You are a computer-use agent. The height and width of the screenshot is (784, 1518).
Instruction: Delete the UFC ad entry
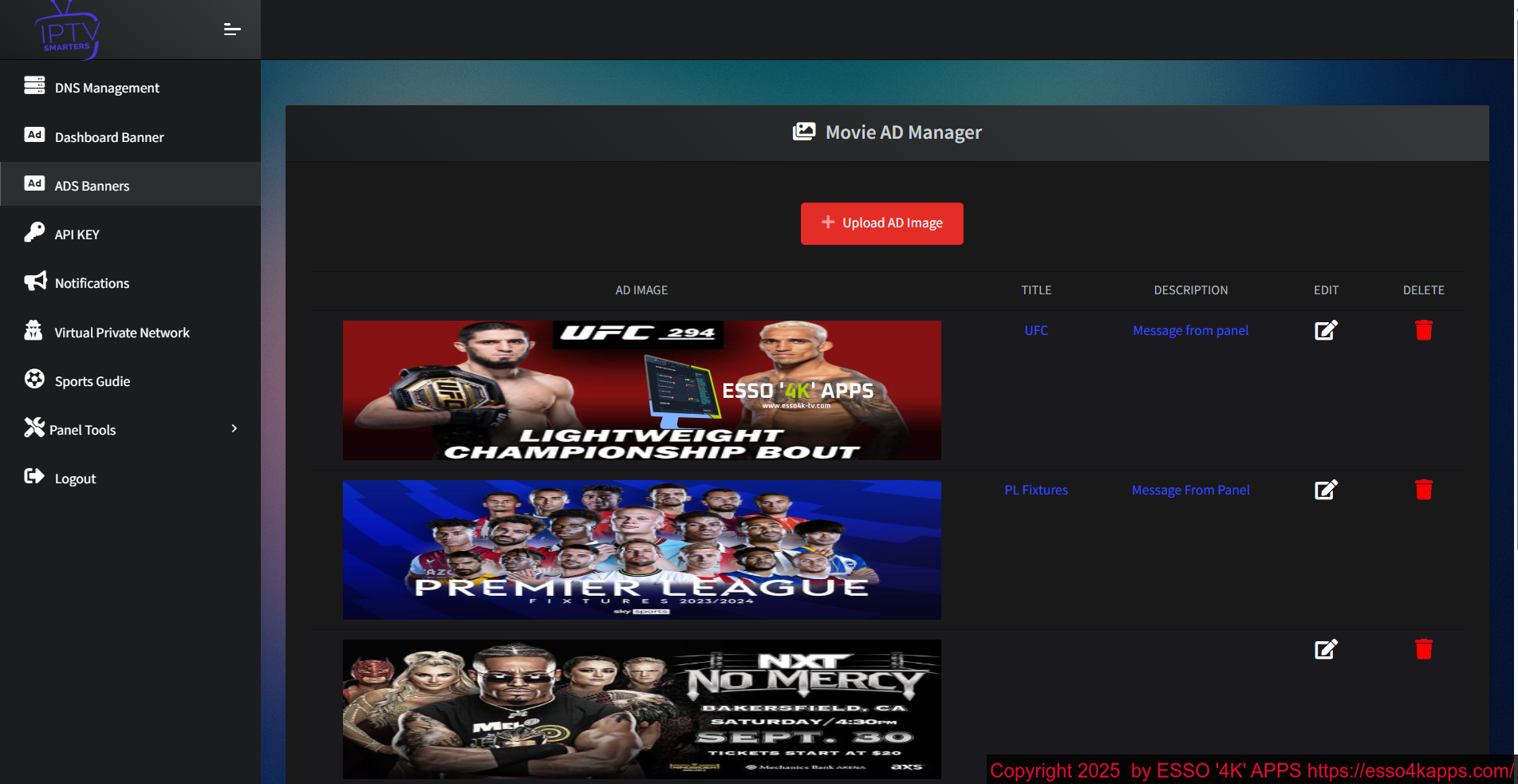1424,330
